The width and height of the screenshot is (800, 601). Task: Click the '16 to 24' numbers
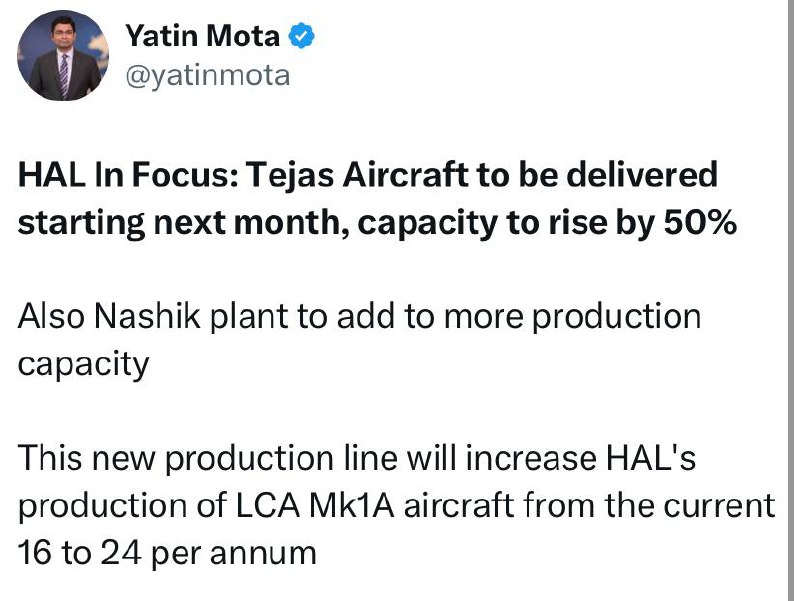coord(80,553)
